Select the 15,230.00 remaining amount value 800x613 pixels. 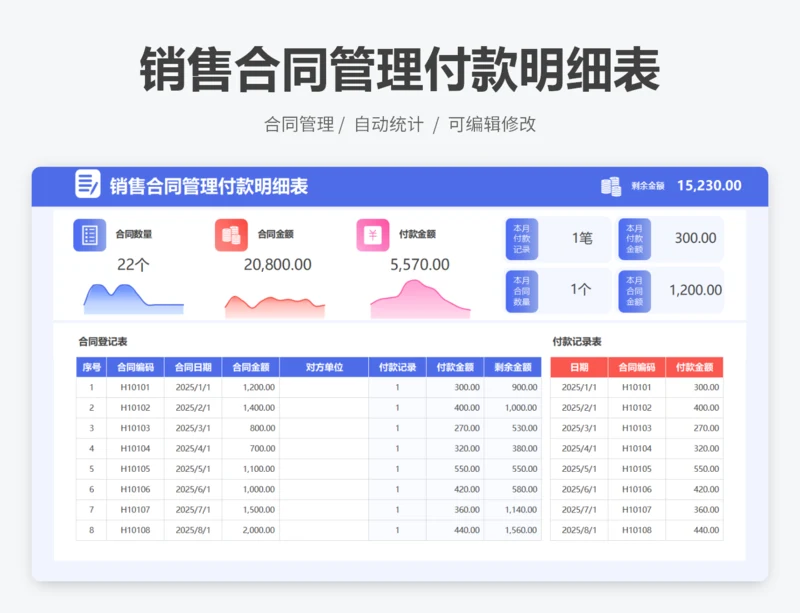click(709, 185)
